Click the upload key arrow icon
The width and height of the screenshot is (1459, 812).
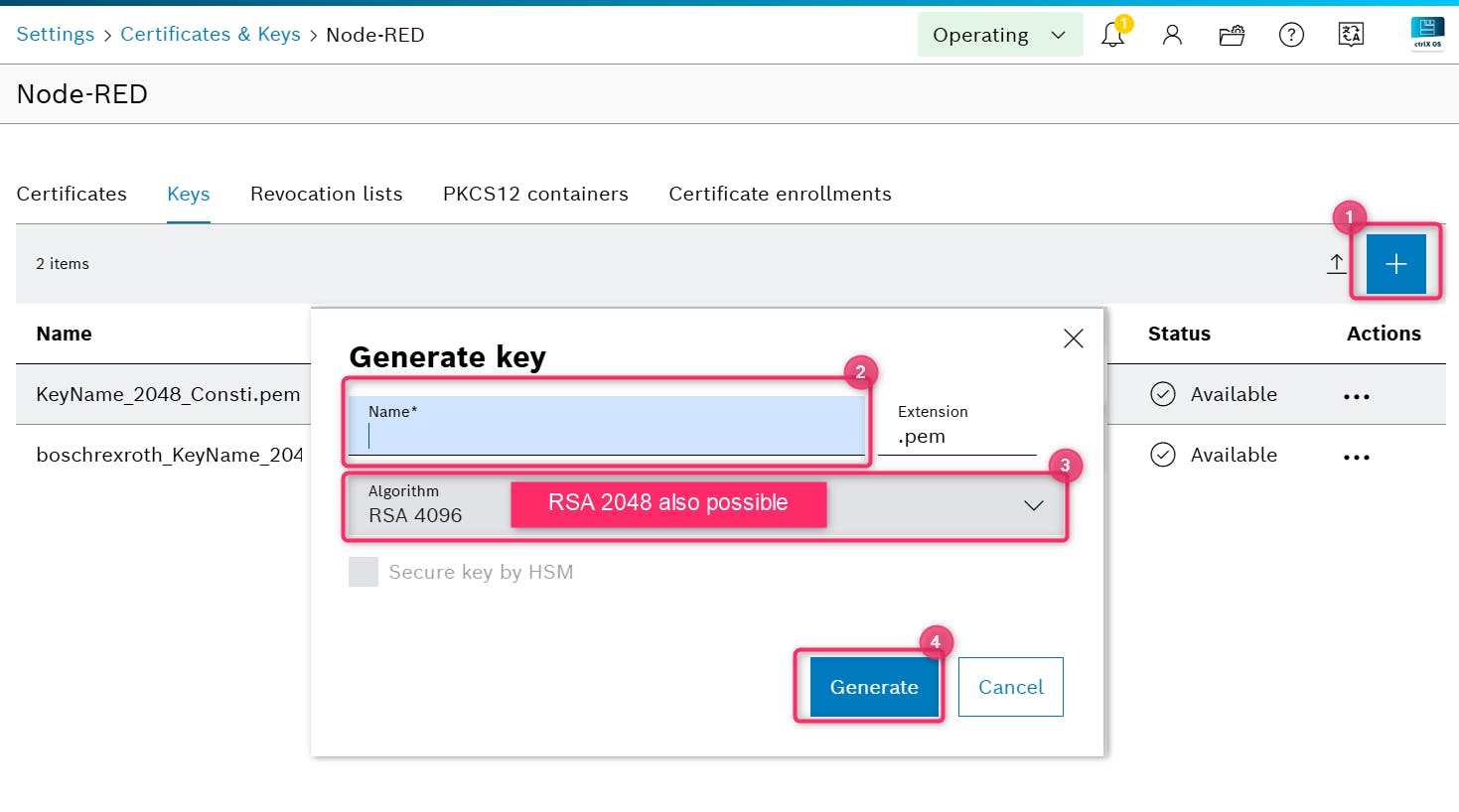click(x=1337, y=263)
